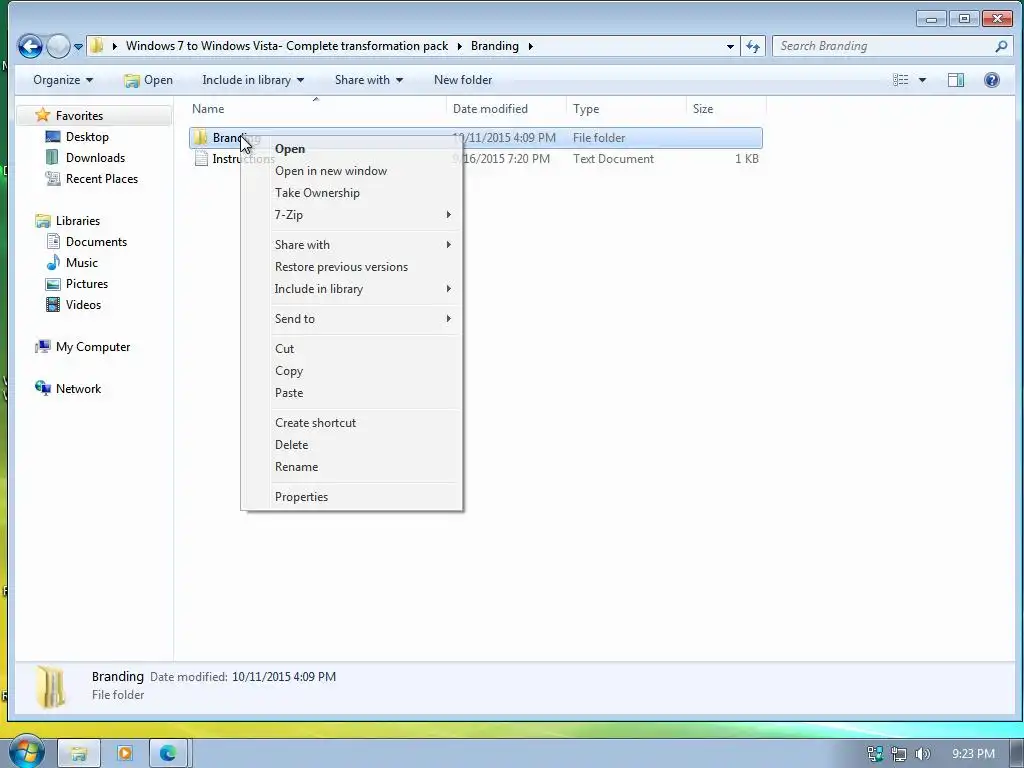Image resolution: width=1024 pixels, height=768 pixels.
Task: Click the Open toolbar button
Action: click(x=148, y=80)
